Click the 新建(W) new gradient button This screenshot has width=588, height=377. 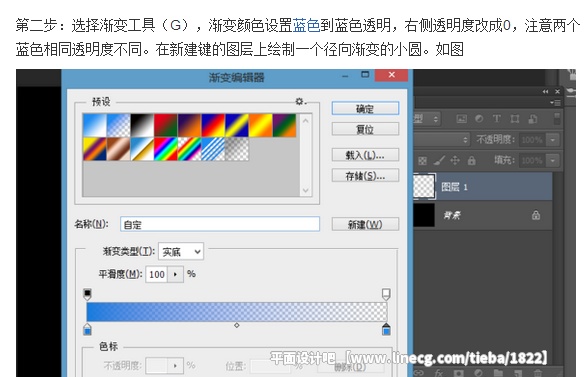[365, 224]
